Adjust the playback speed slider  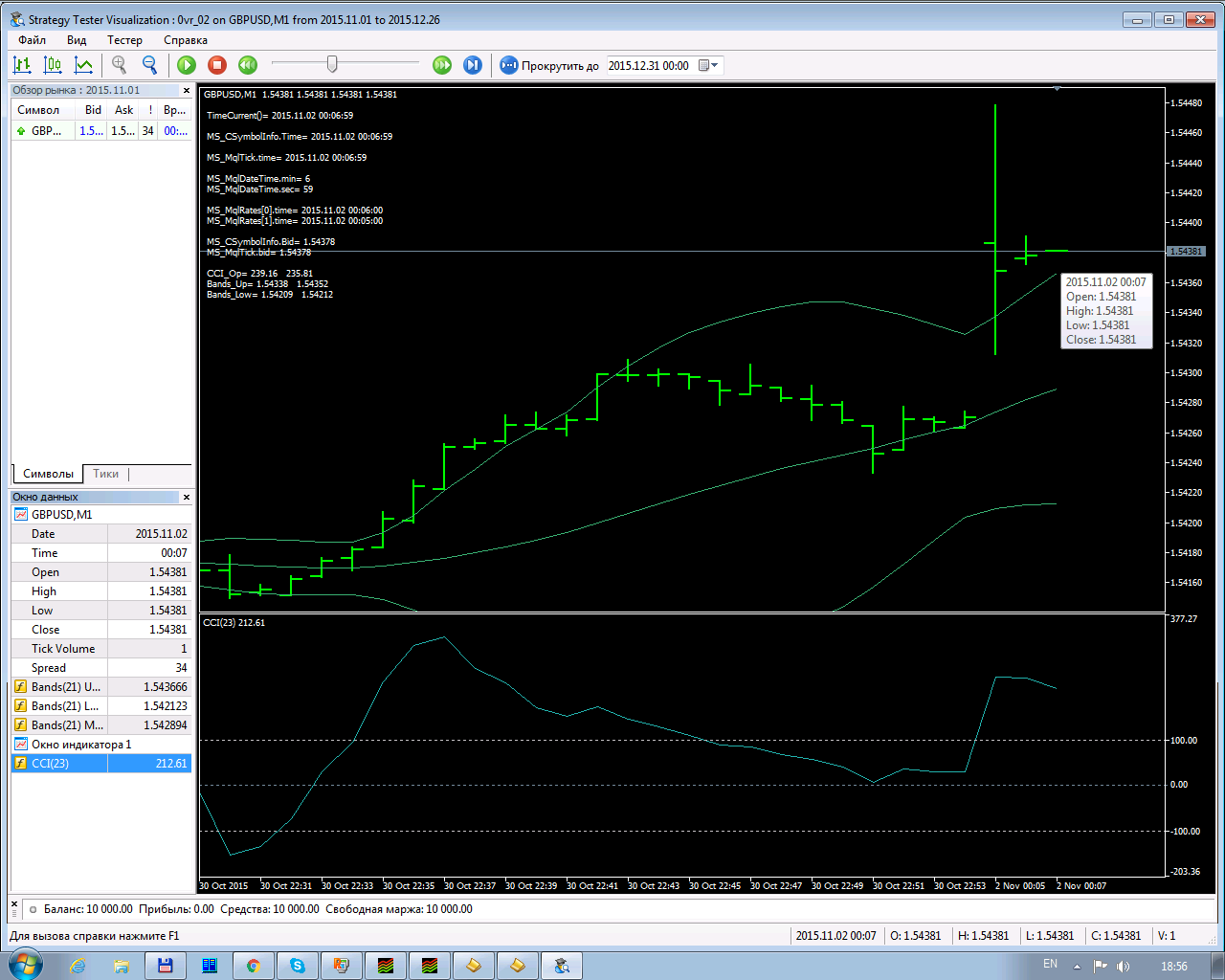click(x=332, y=64)
